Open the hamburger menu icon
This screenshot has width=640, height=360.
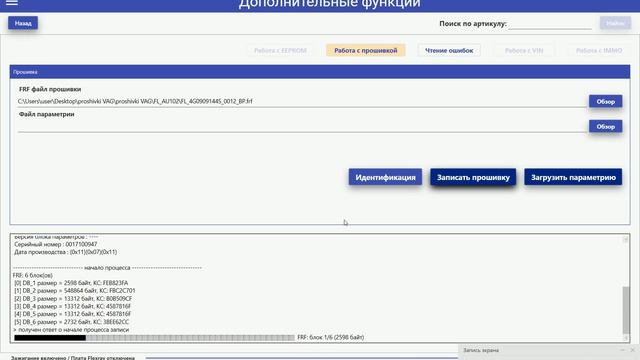[x=12, y=3]
